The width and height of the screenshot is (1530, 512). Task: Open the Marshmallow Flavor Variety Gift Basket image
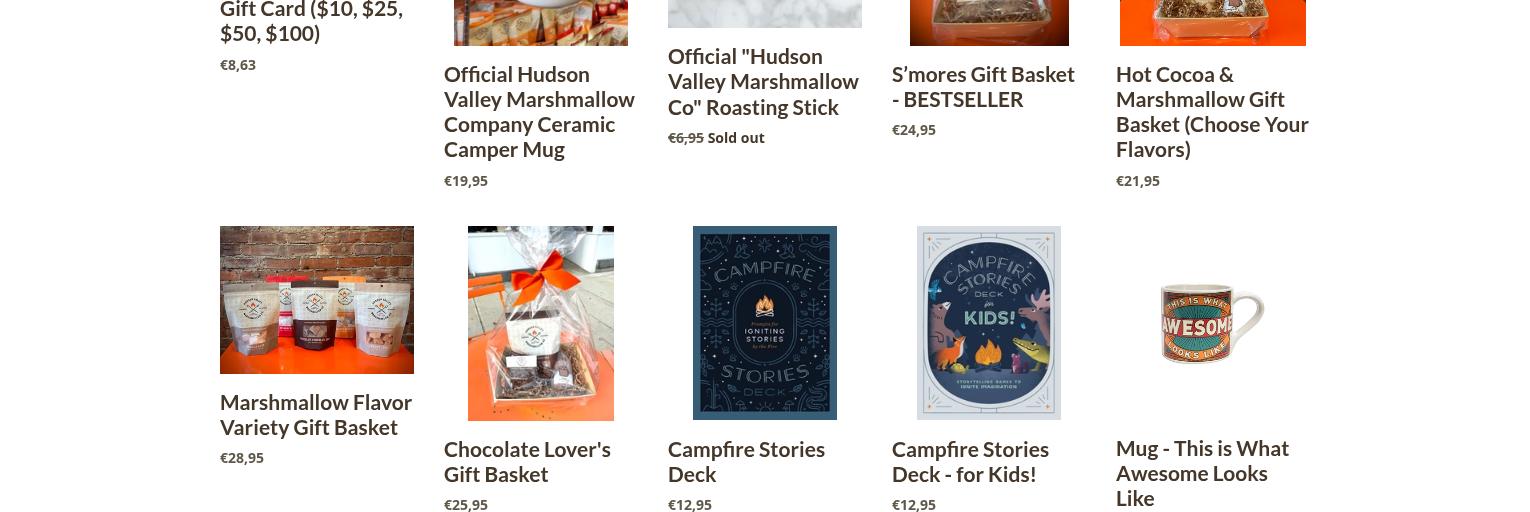(x=317, y=300)
